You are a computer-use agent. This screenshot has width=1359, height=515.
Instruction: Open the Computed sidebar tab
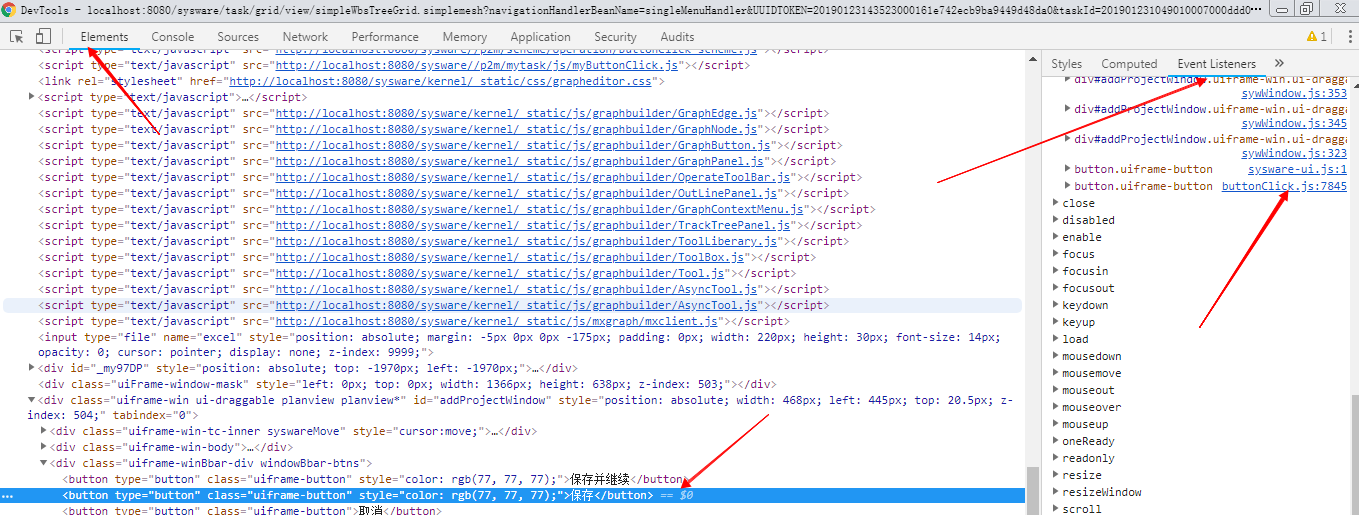[x=1129, y=63]
